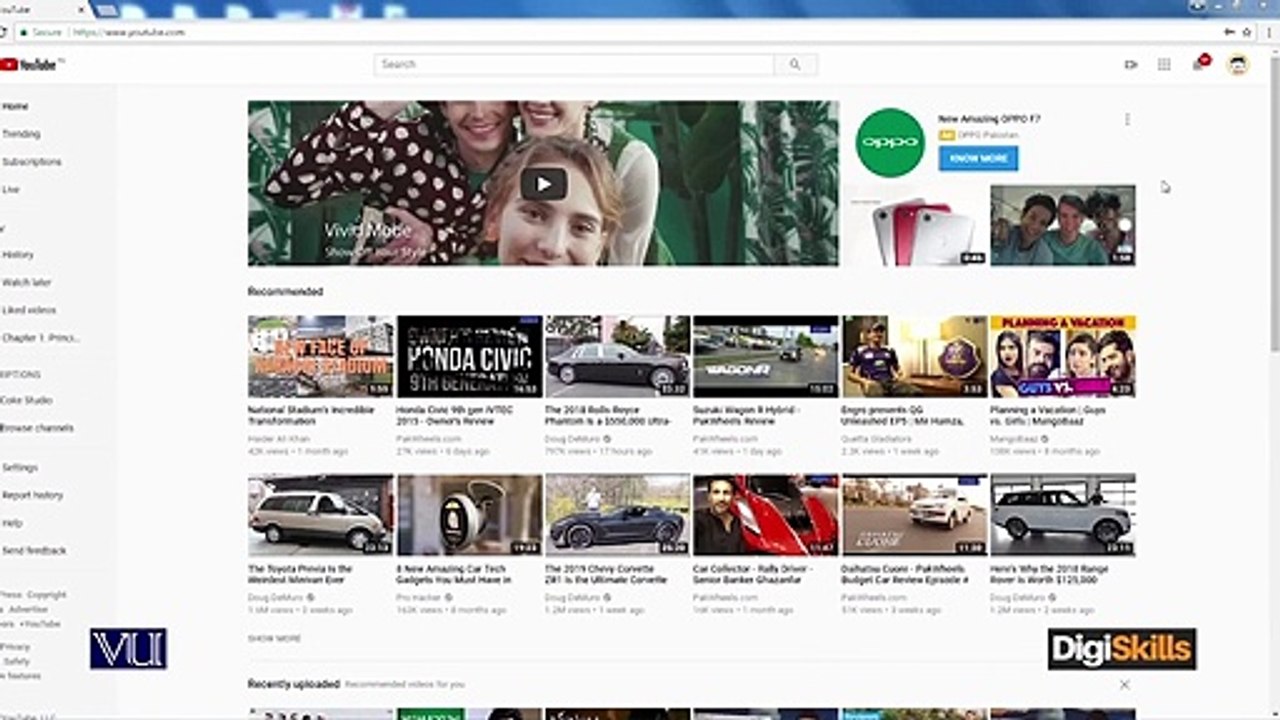Bookmark this page with the star icon
The height and width of the screenshot is (720, 1280).
click(x=1247, y=32)
